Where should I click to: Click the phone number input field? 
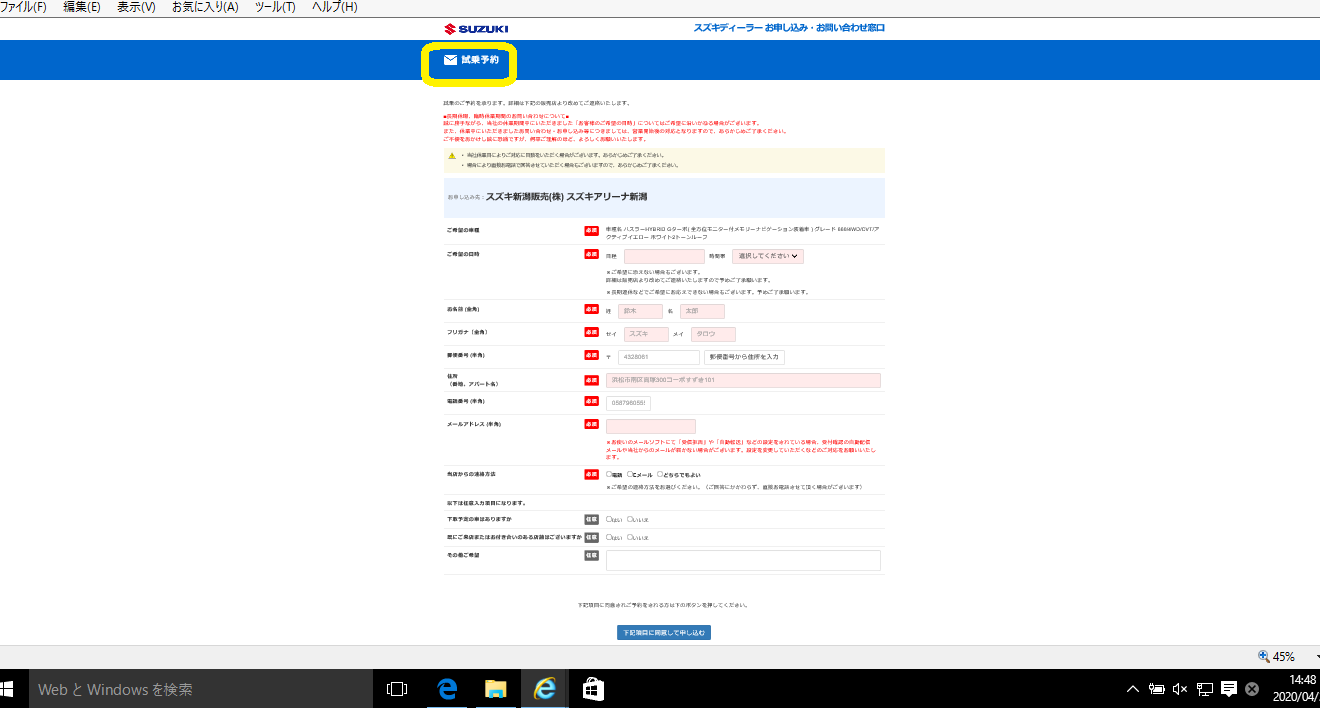[x=628, y=403]
